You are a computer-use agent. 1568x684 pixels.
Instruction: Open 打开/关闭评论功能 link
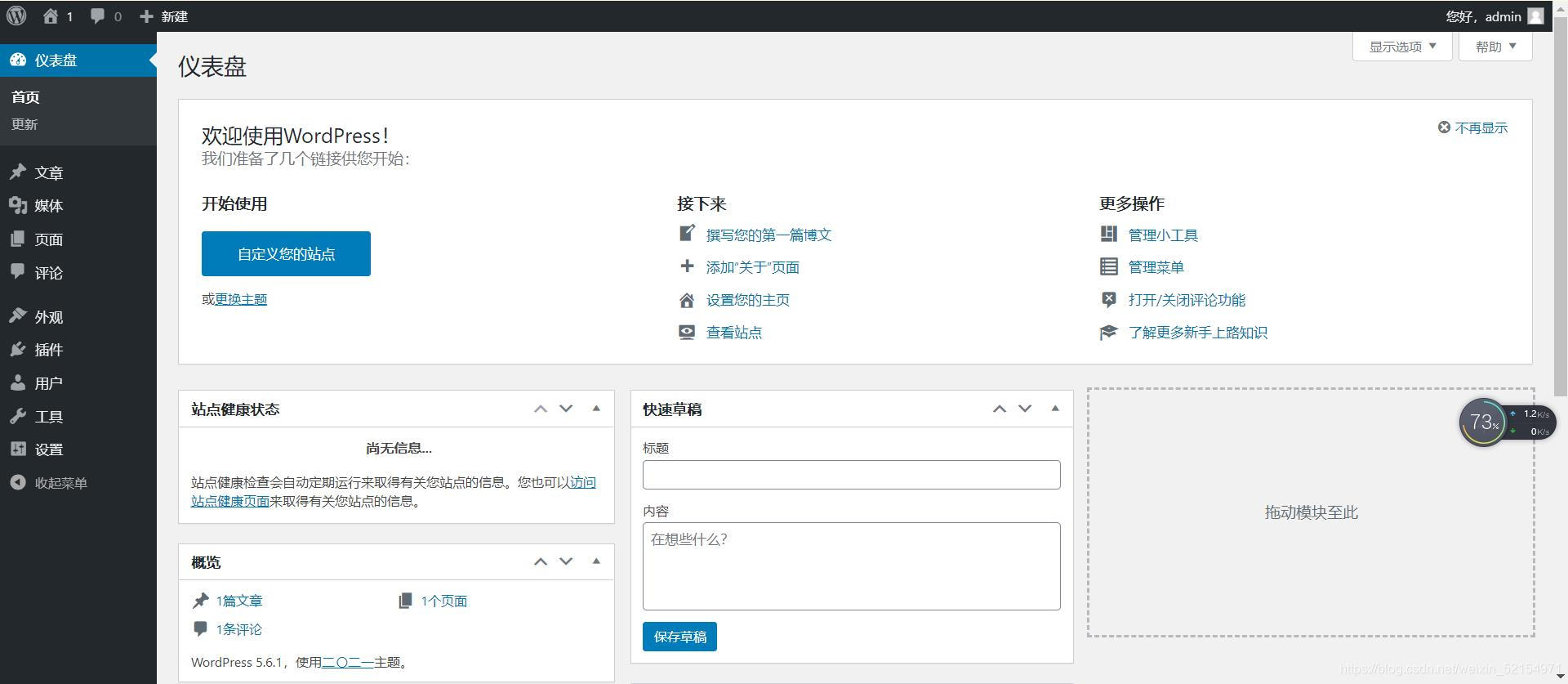(x=1187, y=301)
